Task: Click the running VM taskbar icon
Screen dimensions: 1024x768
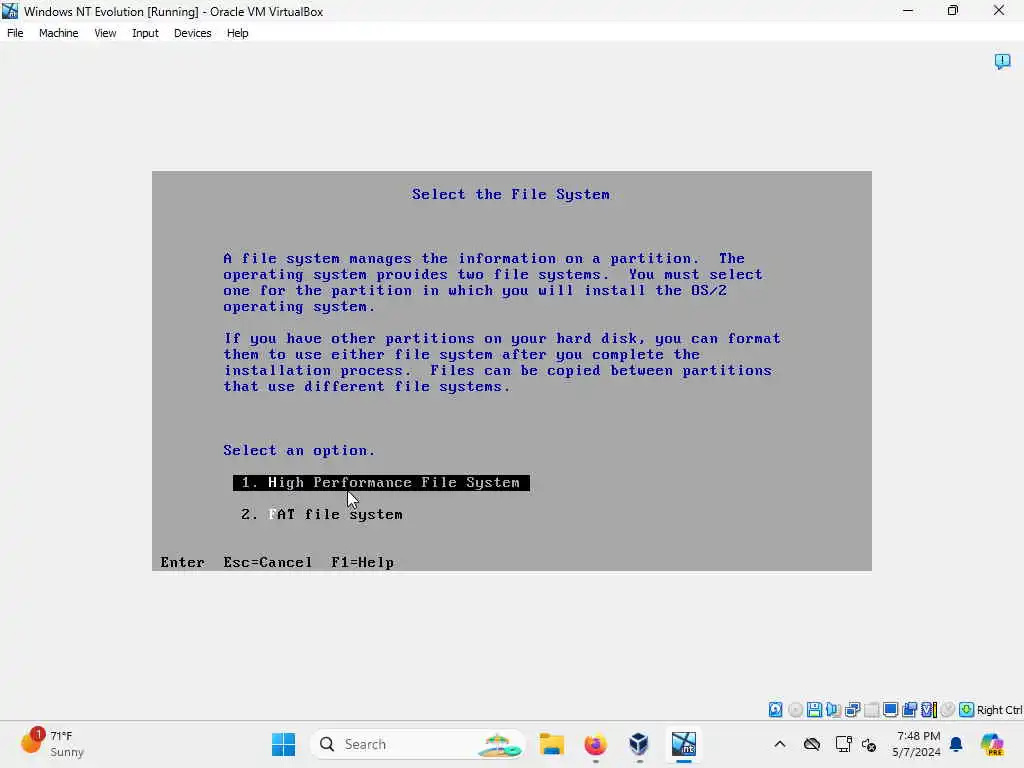Action: [684, 744]
